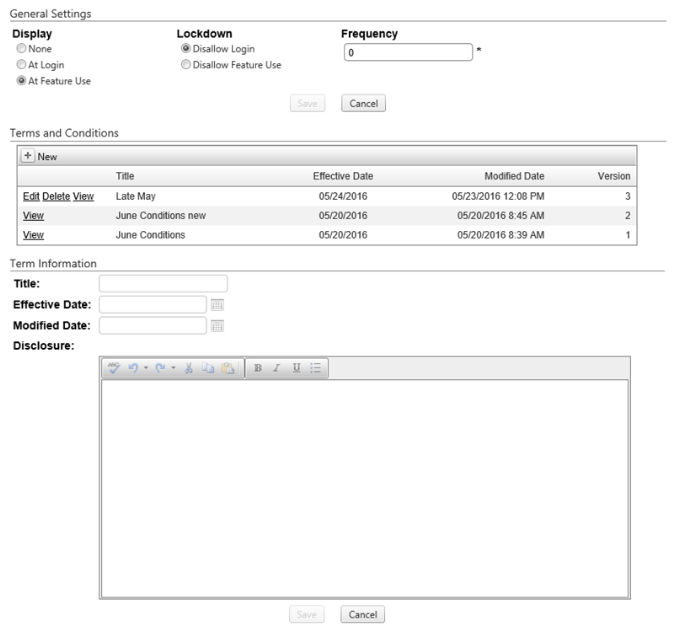Click Edit link for Late May

point(31,196)
